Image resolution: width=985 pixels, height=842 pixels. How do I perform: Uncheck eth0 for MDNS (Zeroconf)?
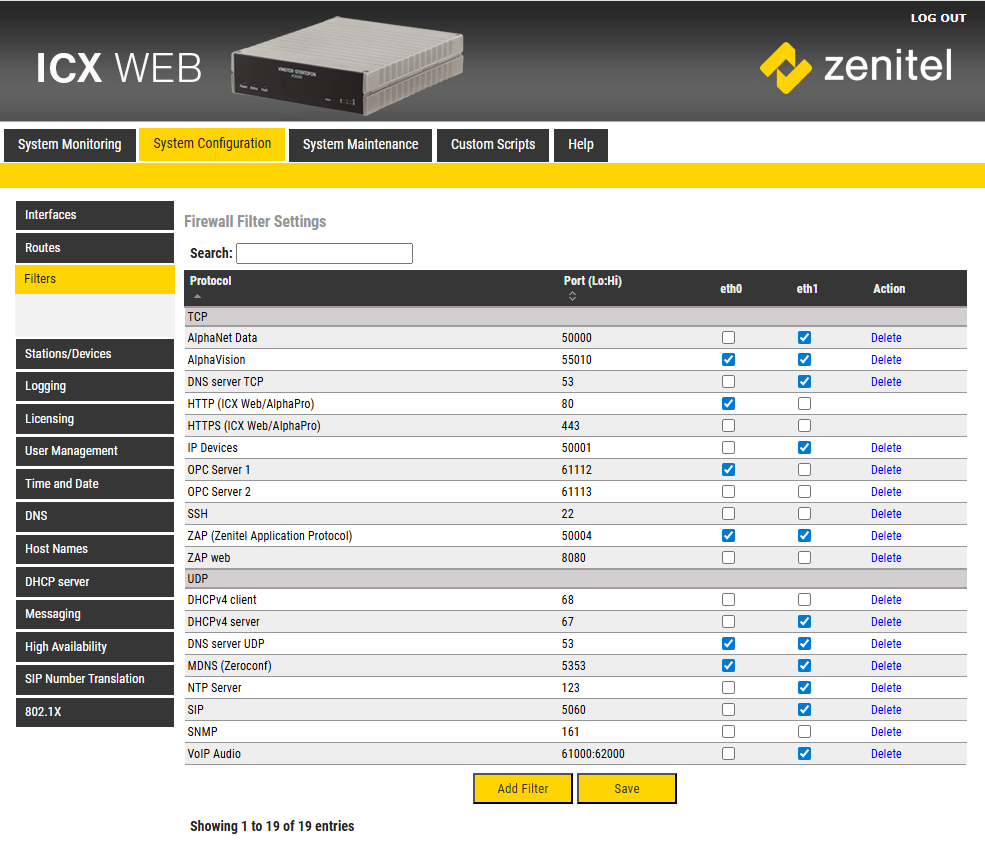(728, 665)
